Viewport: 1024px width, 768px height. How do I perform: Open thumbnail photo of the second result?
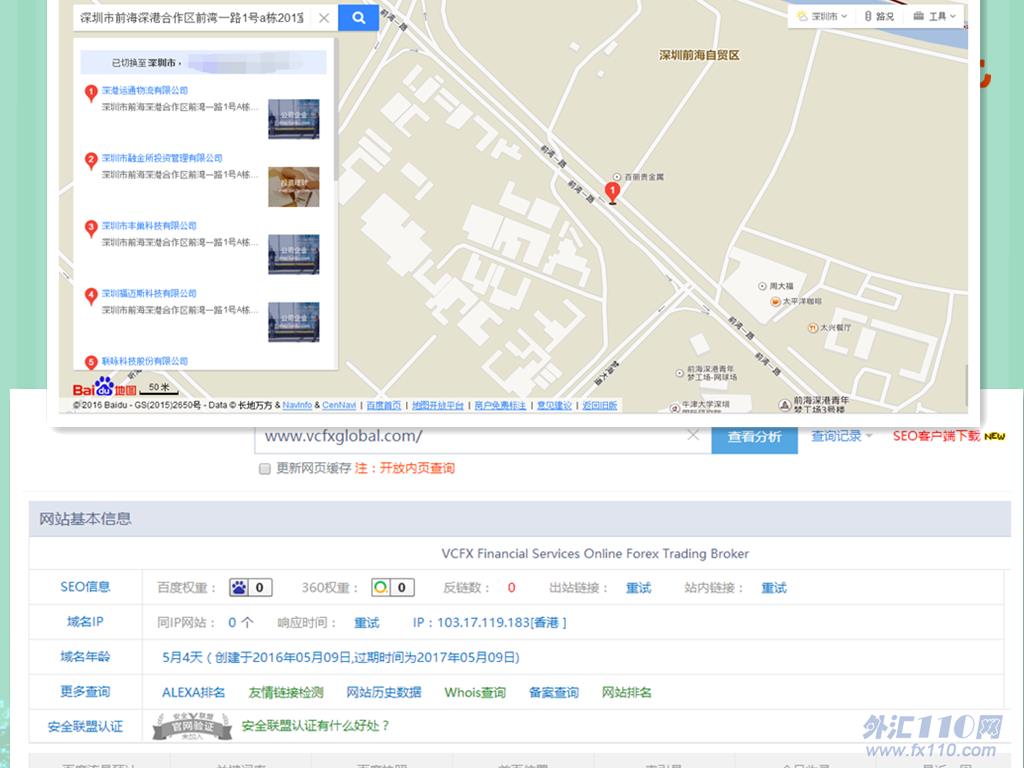coord(294,187)
